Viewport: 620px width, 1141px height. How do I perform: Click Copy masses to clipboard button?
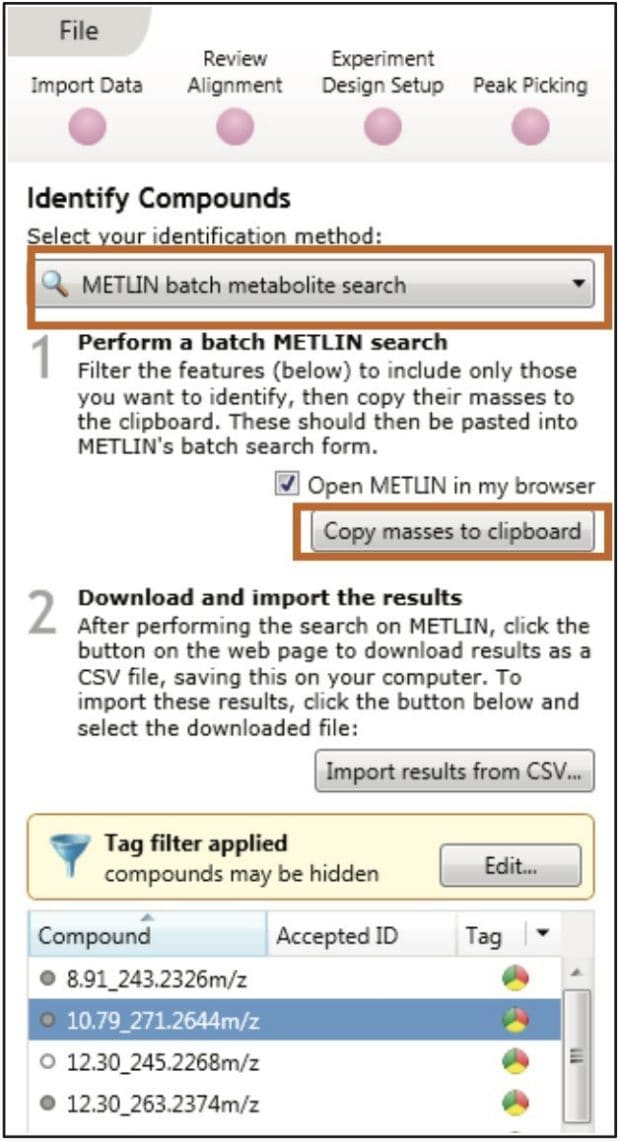[452, 531]
